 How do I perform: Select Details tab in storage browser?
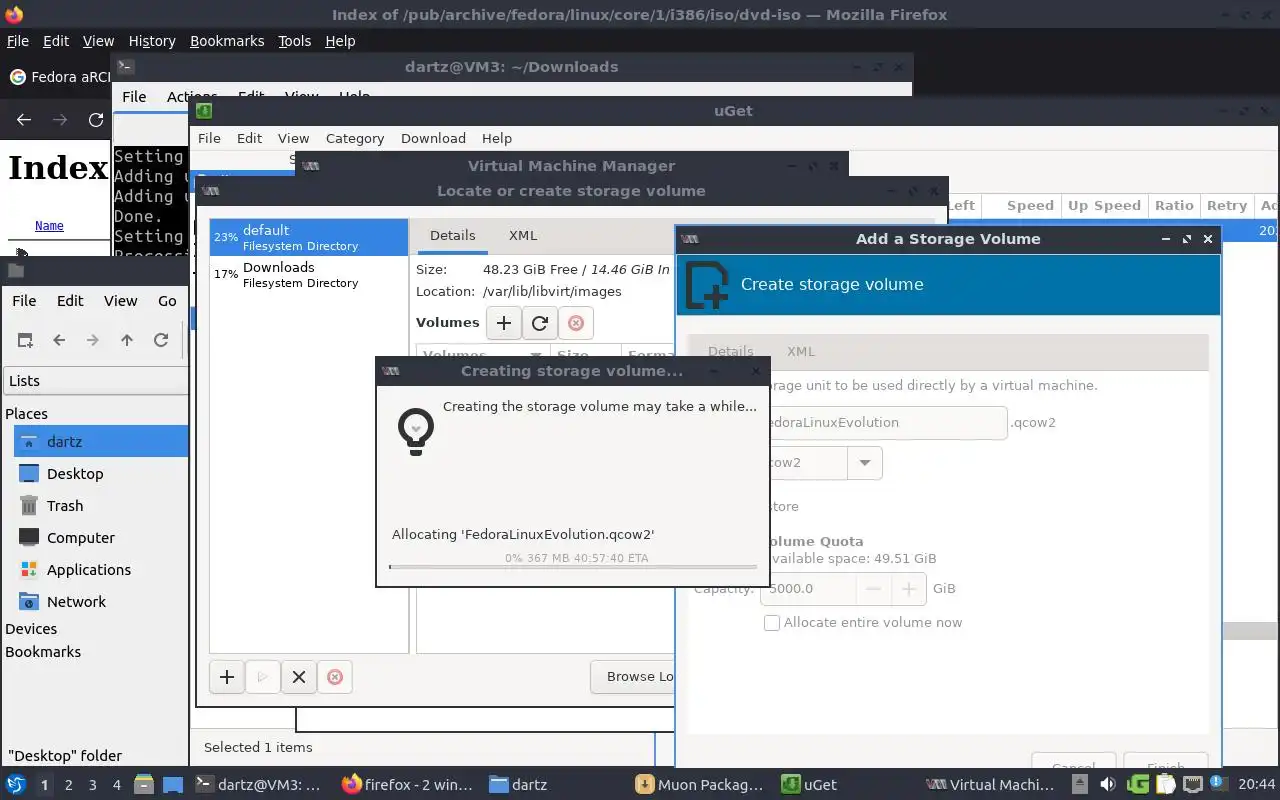pos(453,235)
